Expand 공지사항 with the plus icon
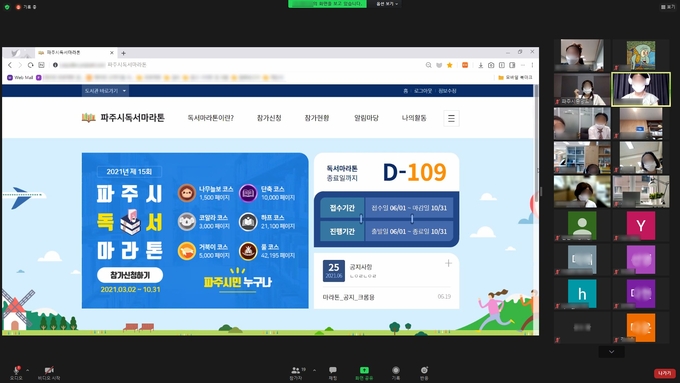This screenshot has width=680, height=383. 448,263
